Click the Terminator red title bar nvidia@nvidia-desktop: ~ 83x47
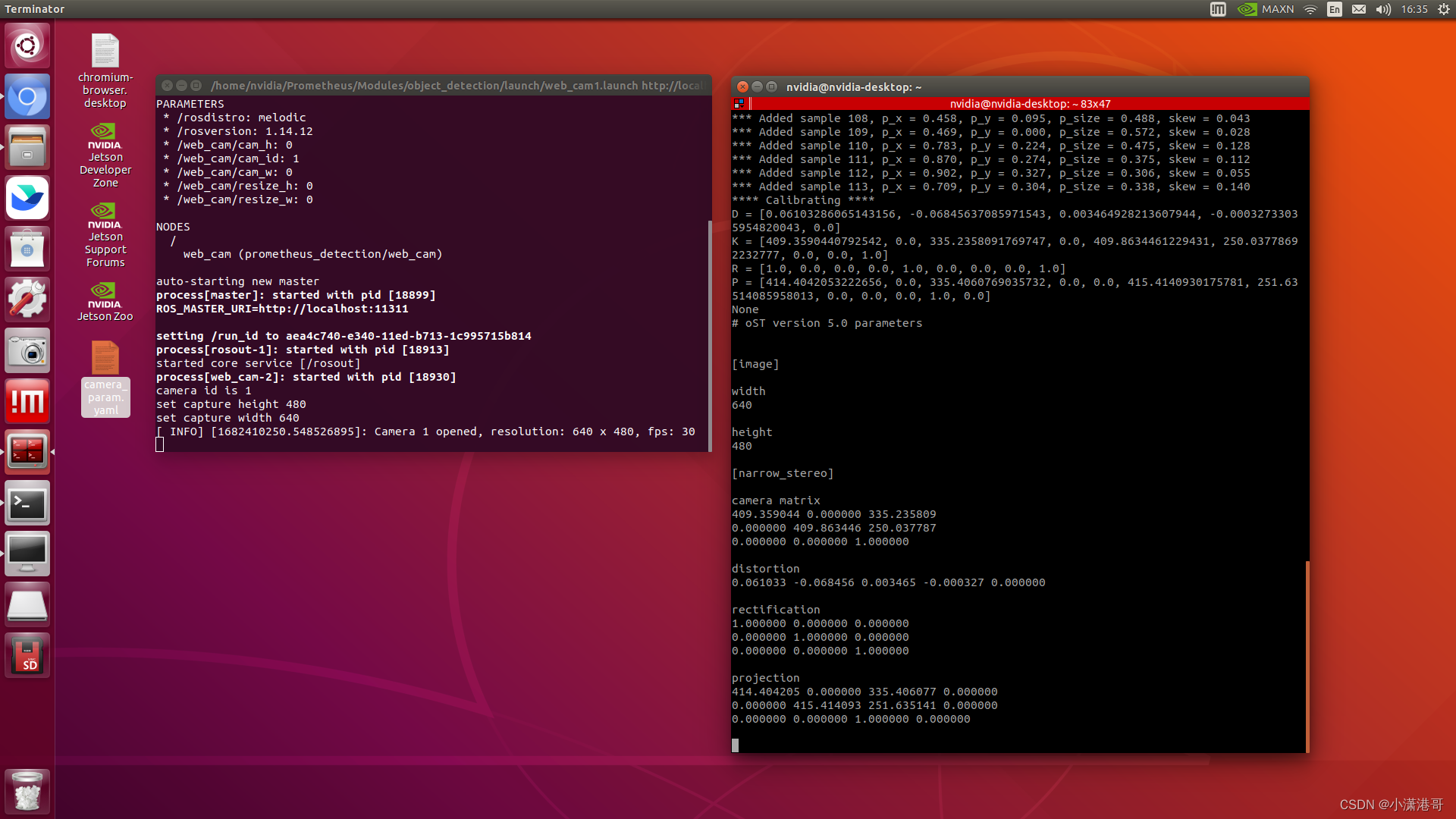This screenshot has height=819, width=1456. [1029, 104]
